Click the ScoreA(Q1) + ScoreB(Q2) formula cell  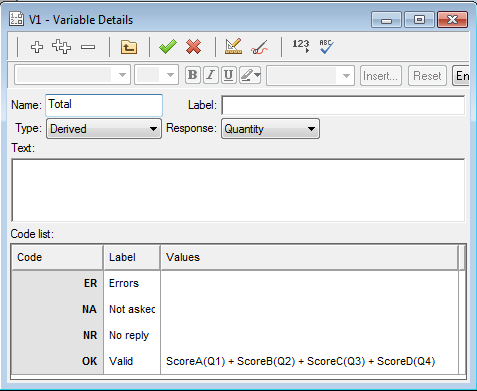pyautogui.click(x=310, y=361)
